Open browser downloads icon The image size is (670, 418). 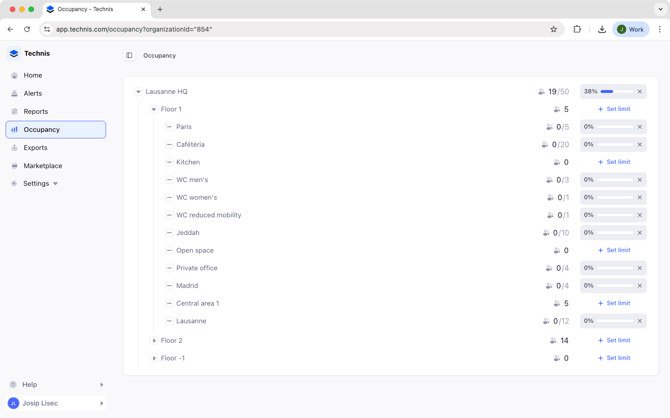click(601, 29)
